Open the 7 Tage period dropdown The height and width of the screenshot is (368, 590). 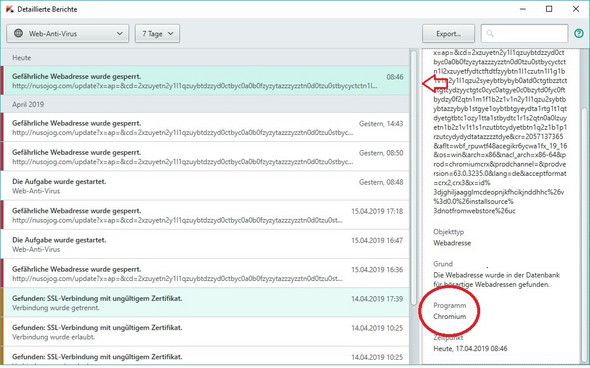[157, 33]
